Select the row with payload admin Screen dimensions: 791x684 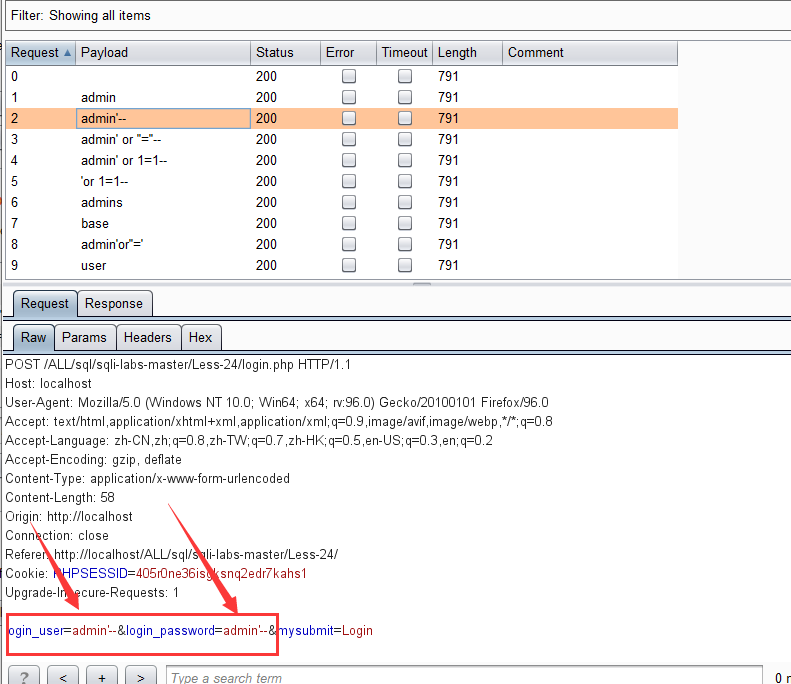tap(342, 97)
